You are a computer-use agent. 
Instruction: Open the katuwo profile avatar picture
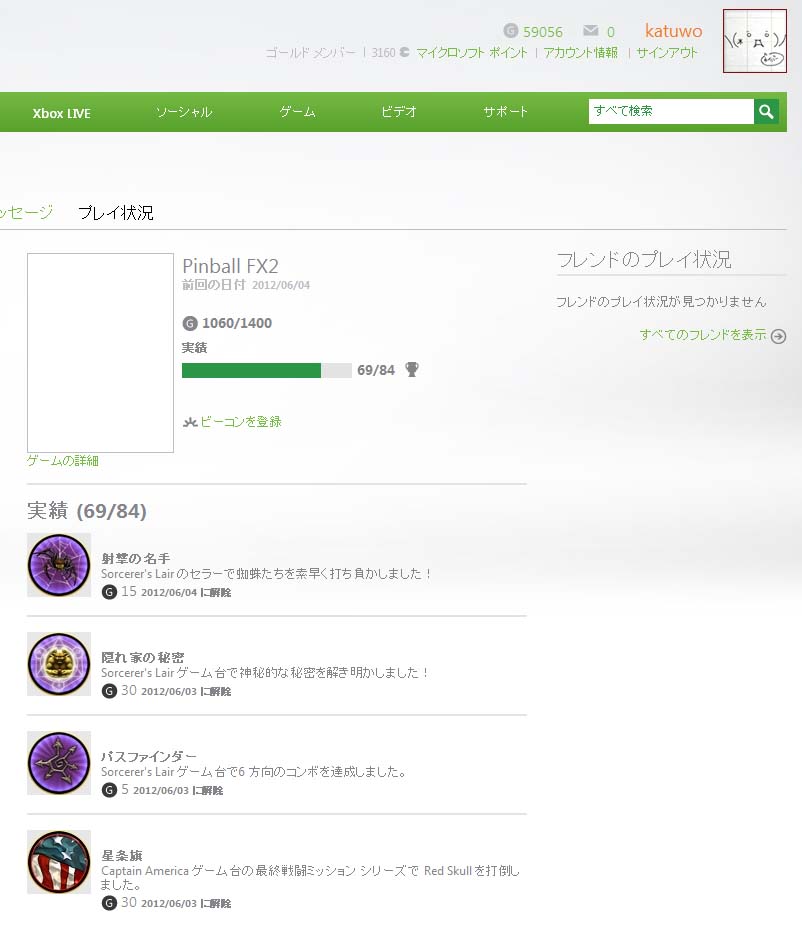coord(755,41)
